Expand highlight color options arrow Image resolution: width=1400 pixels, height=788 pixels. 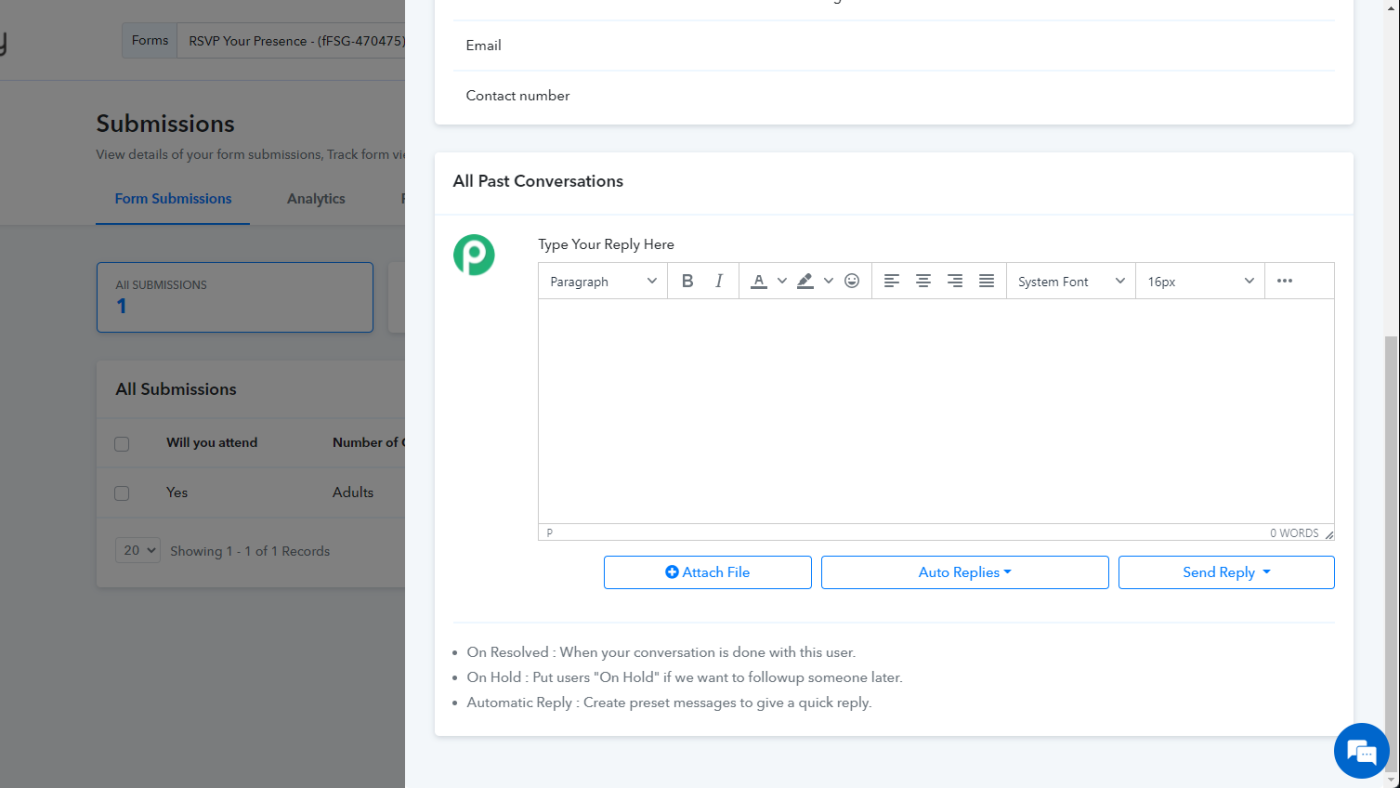828,281
